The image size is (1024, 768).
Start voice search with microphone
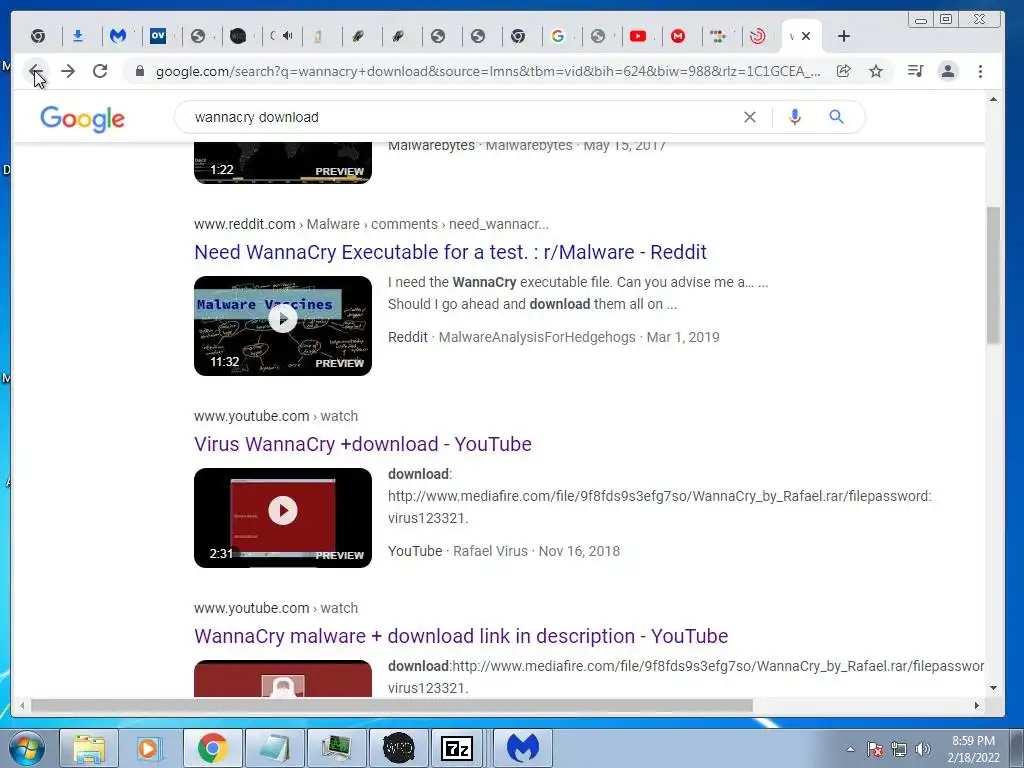click(795, 117)
